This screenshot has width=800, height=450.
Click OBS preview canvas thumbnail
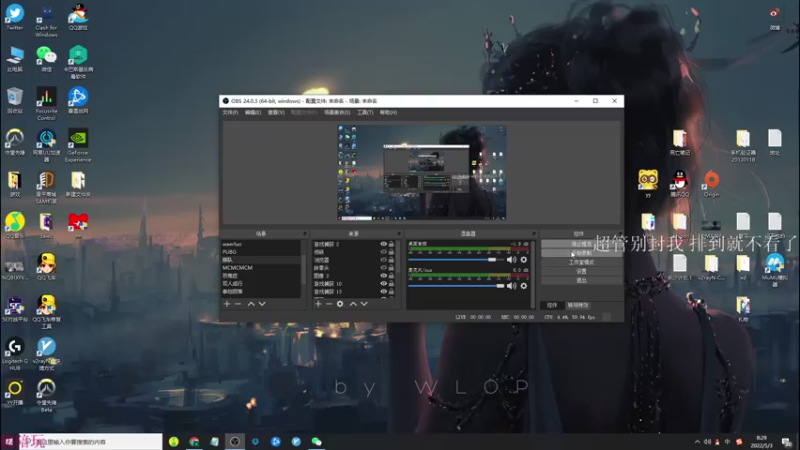tap(421, 172)
